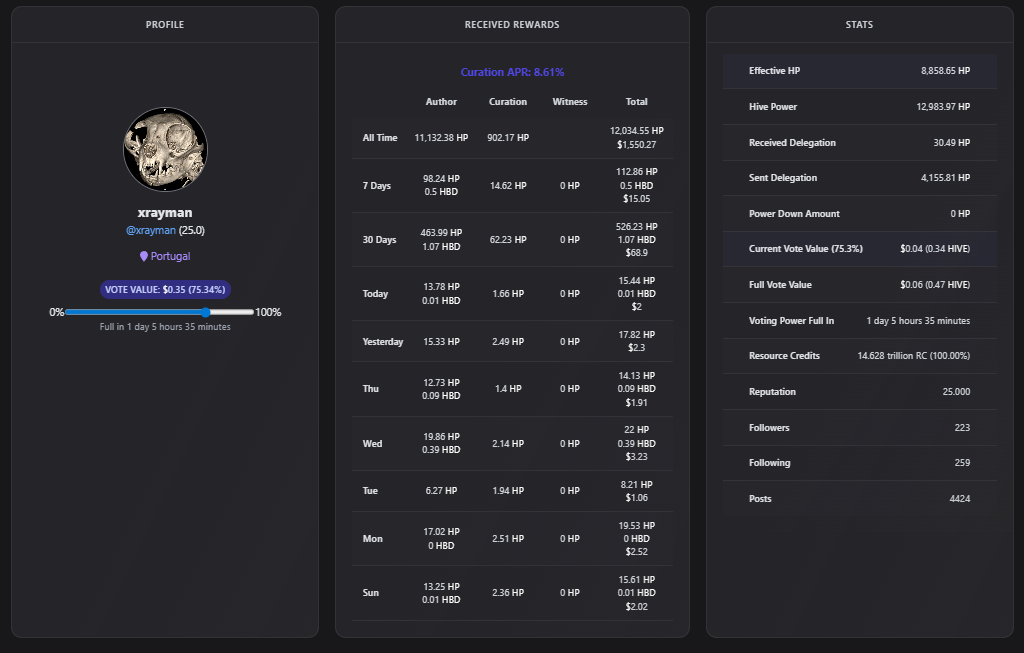The height and width of the screenshot is (653, 1024).
Task: Click the 7 Days rewards row label
Action: pyautogui.click(x=377, y=186)
